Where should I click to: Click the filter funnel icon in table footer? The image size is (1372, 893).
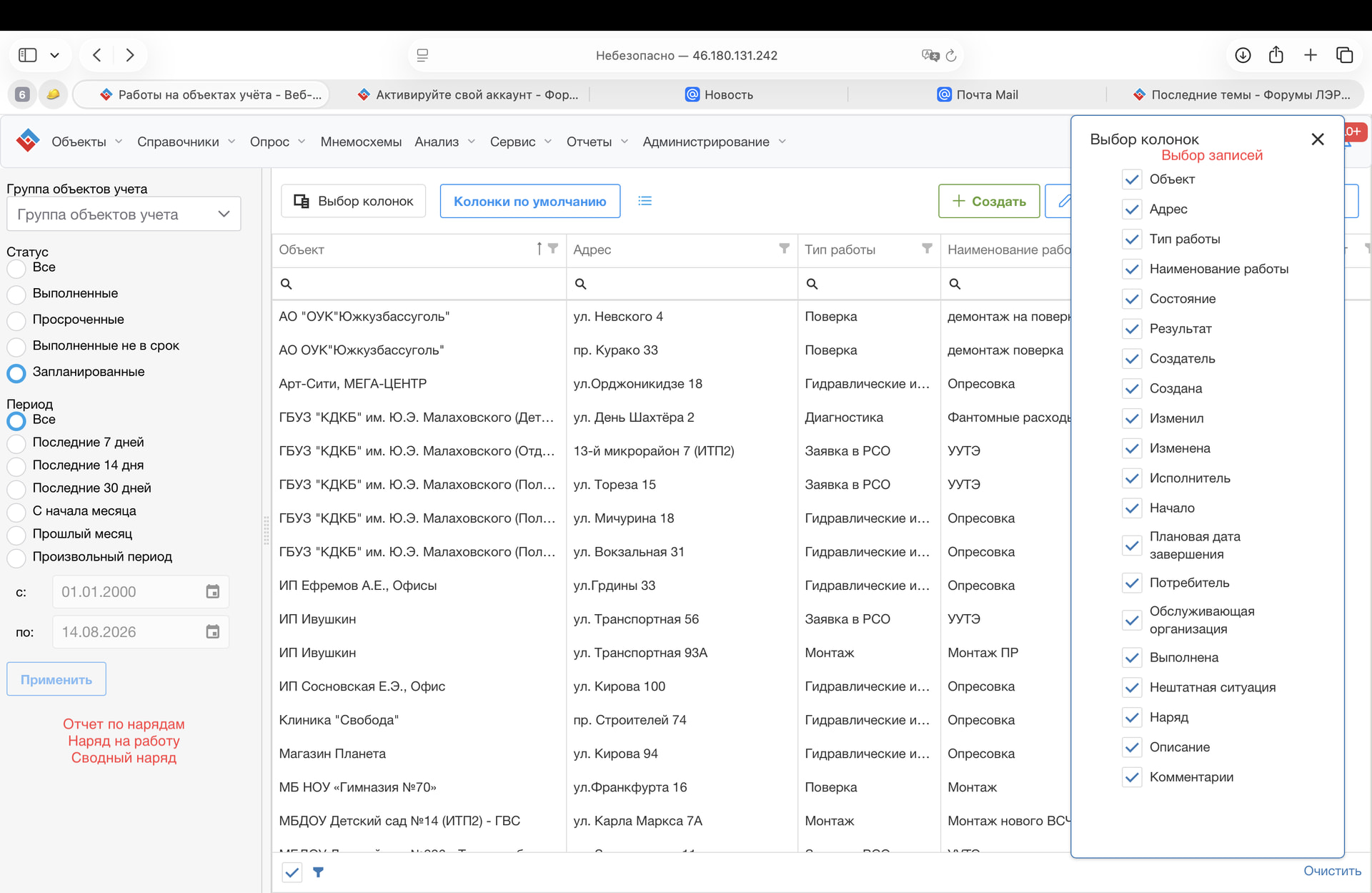[x=319, y=872]
